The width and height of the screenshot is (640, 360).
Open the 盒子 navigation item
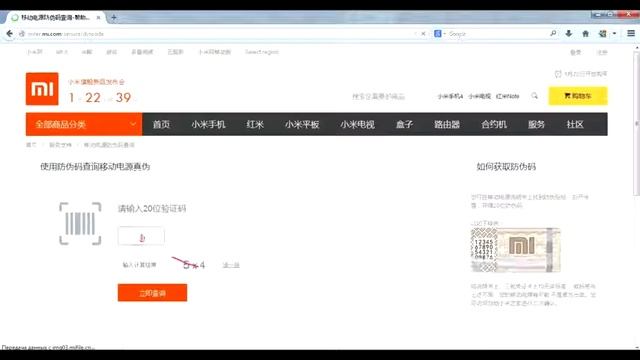click(404, 124)
